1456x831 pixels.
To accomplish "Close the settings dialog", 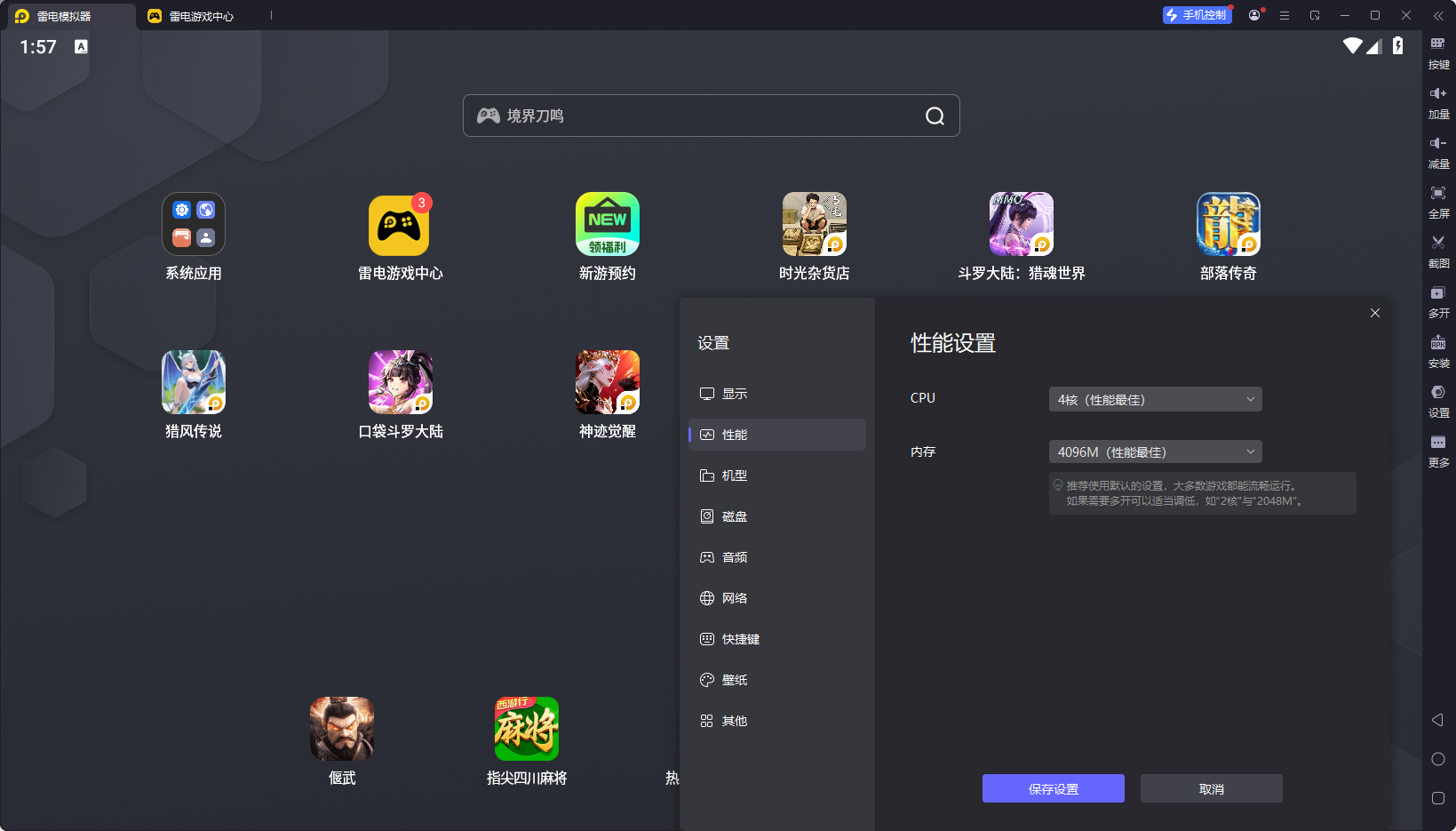I will point(1375,313).
